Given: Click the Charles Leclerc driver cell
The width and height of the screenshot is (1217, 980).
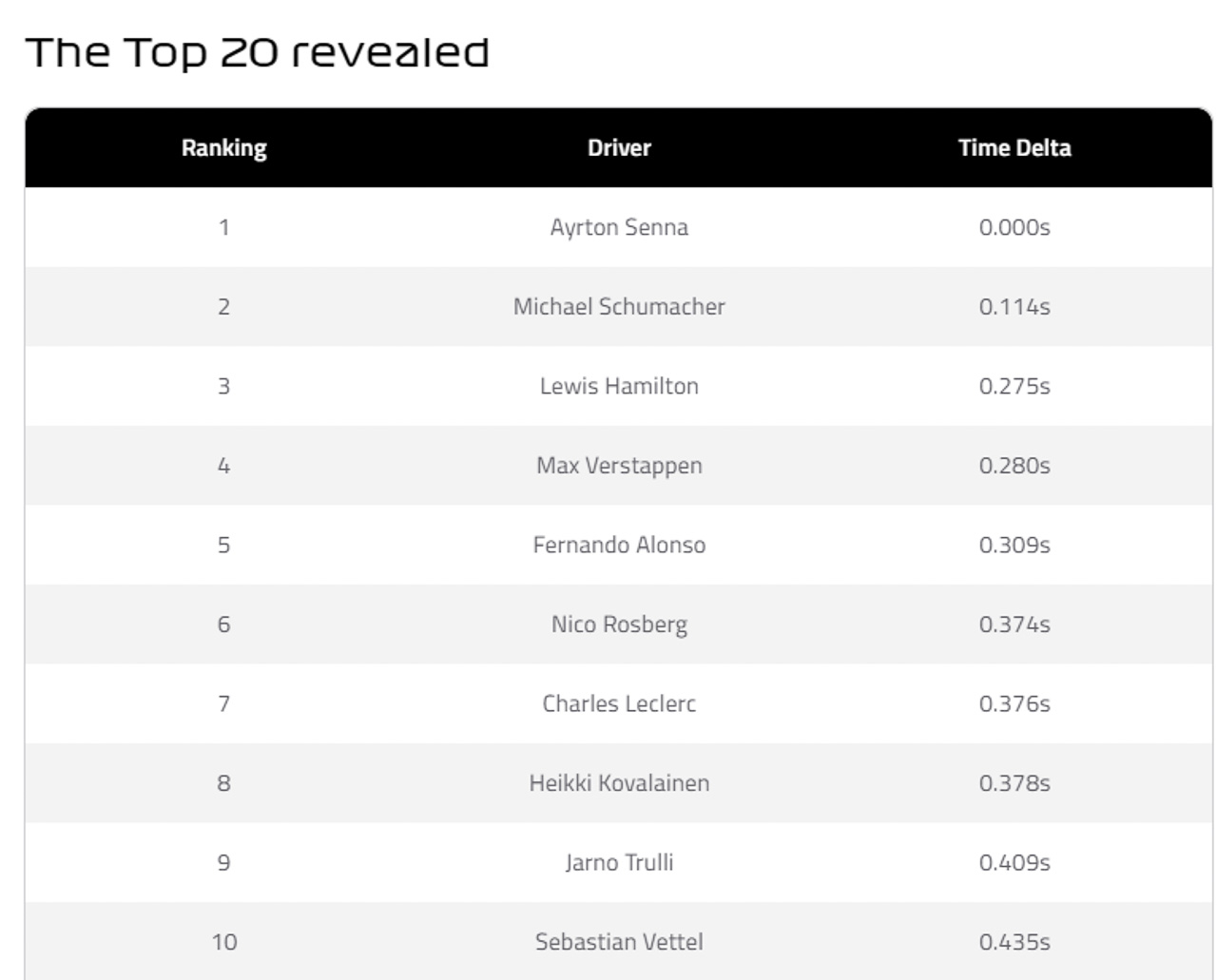Looking at the screenshot, I should point(619,703).
